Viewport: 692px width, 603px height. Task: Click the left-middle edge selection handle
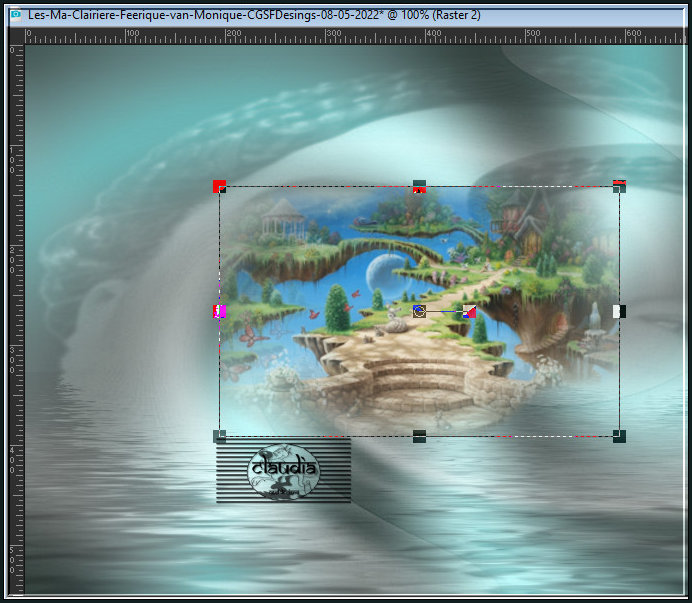(x=219, y=311)
